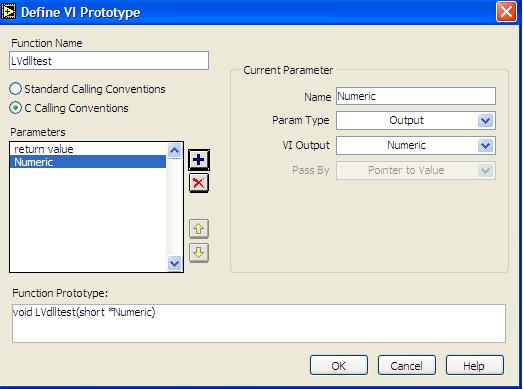Click the parameter Name input field
523x389 pixels.
coord(416,96)
